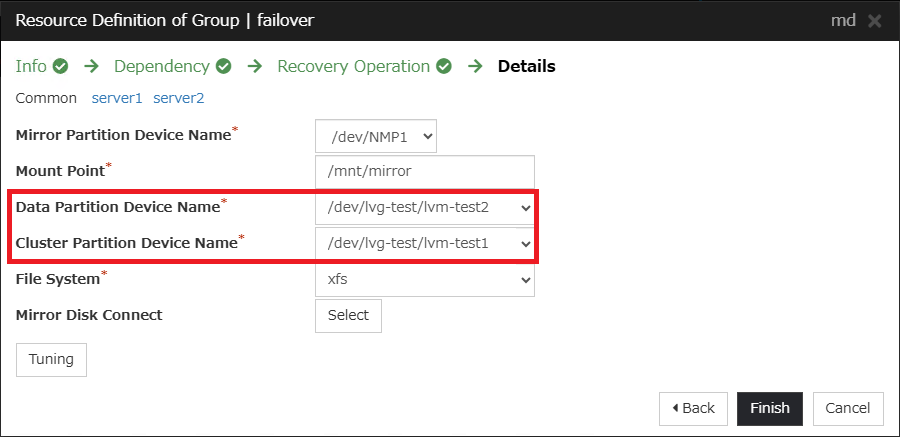
Task: Expand the File System dropdown
Action: pyautogui.click(x=424, y=280)
